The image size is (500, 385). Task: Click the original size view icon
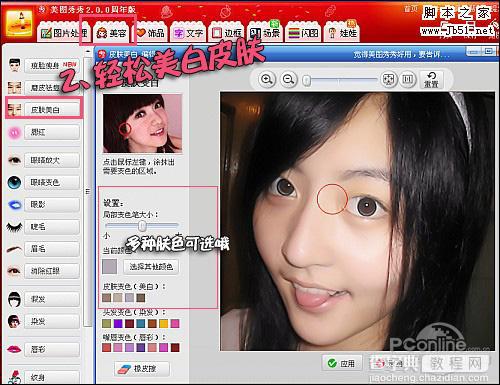(407, 80)
